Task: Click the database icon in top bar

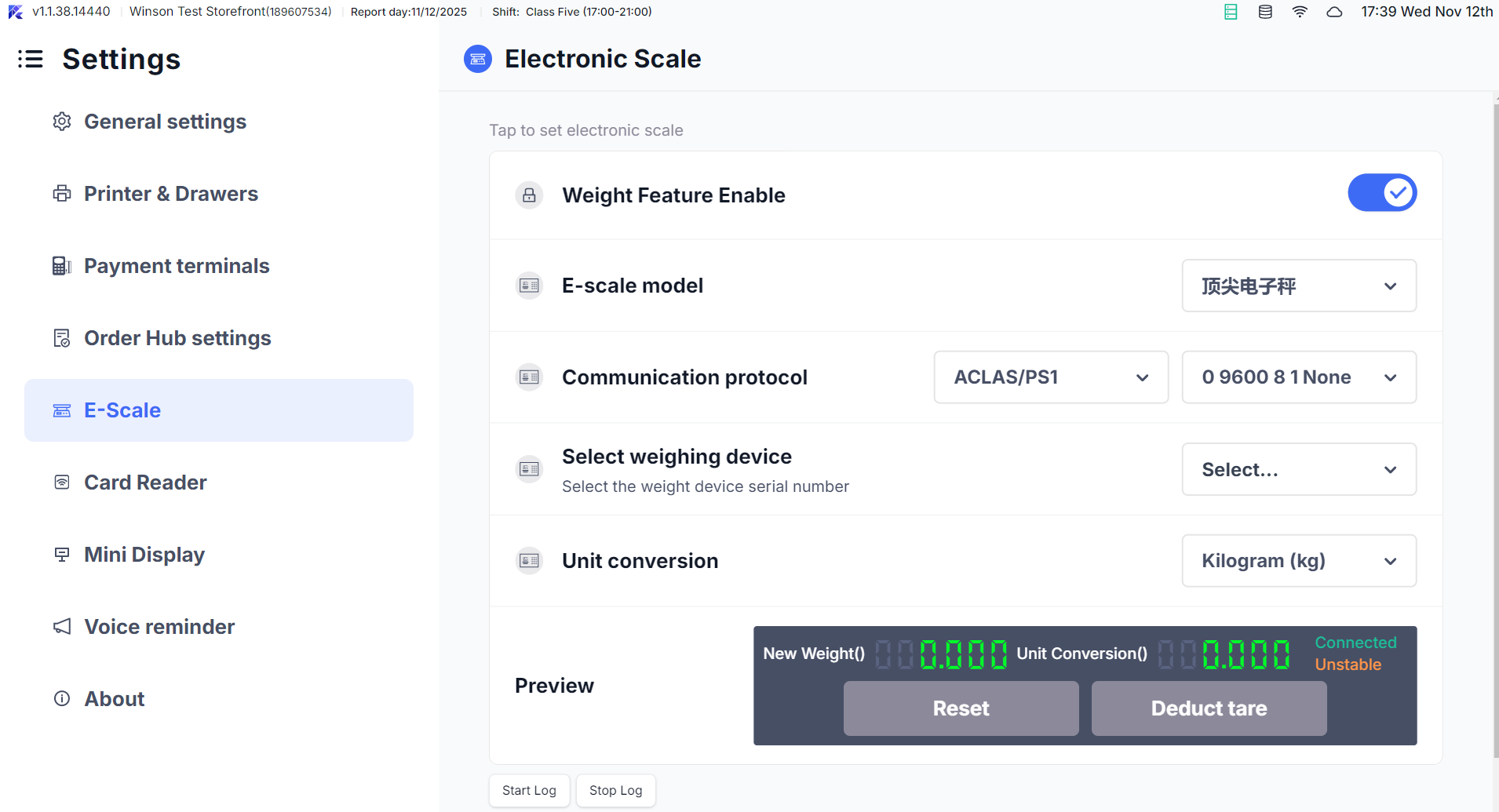Action: (x=1265, y=12)
